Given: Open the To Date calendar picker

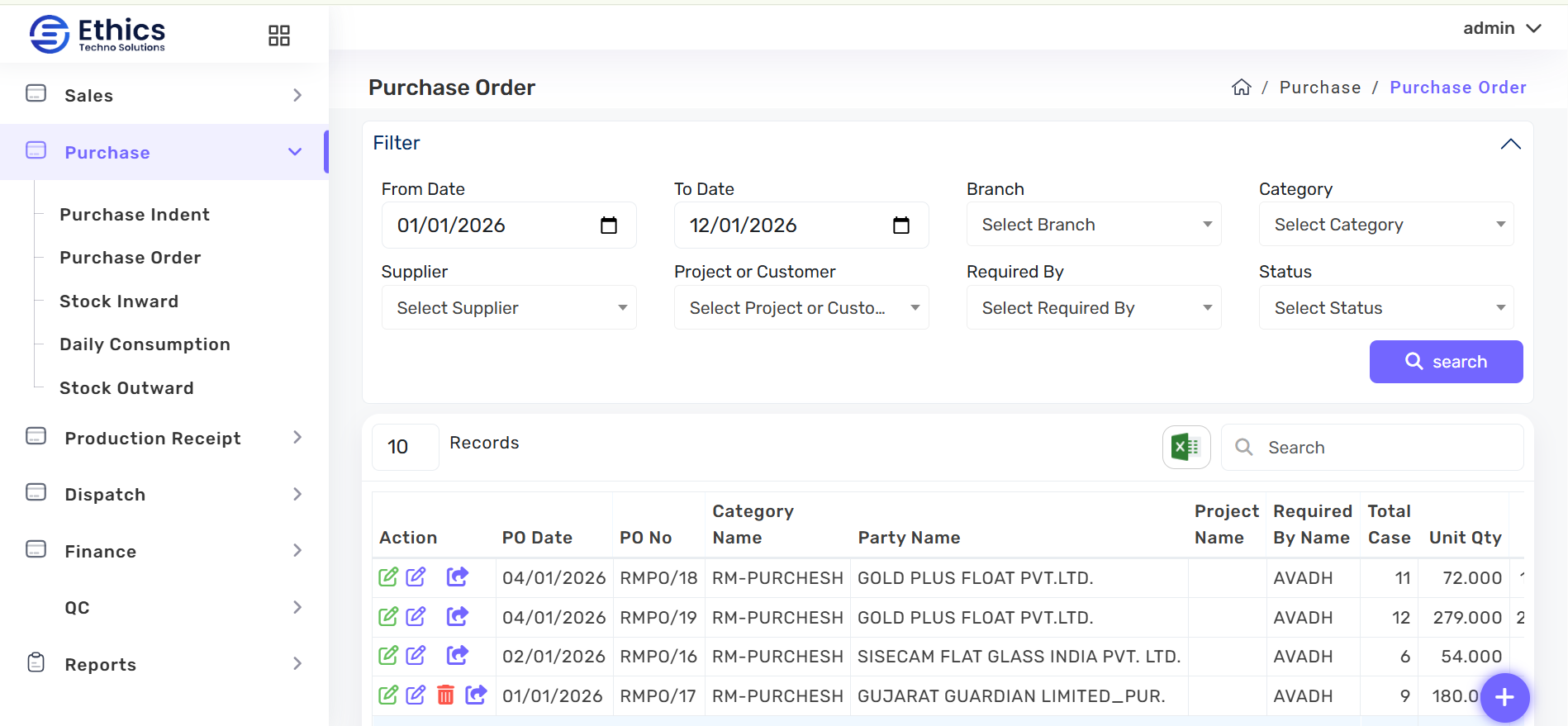Looking at the screenshot, I should coord(901,225).
